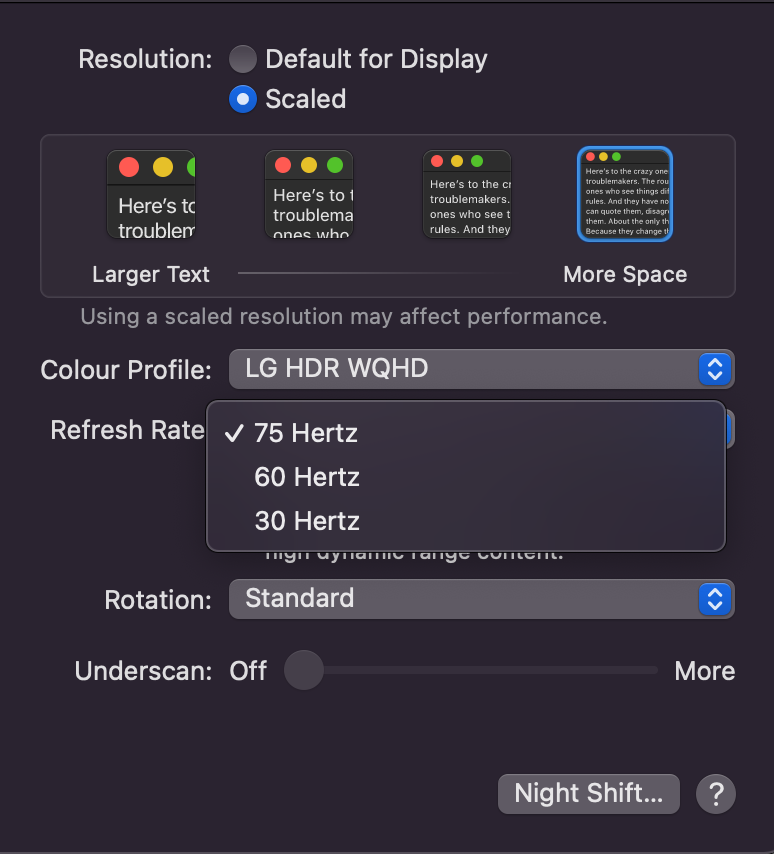774x854 pixels.
Task: Click the Underscan slider track near More
Action: 640,670
